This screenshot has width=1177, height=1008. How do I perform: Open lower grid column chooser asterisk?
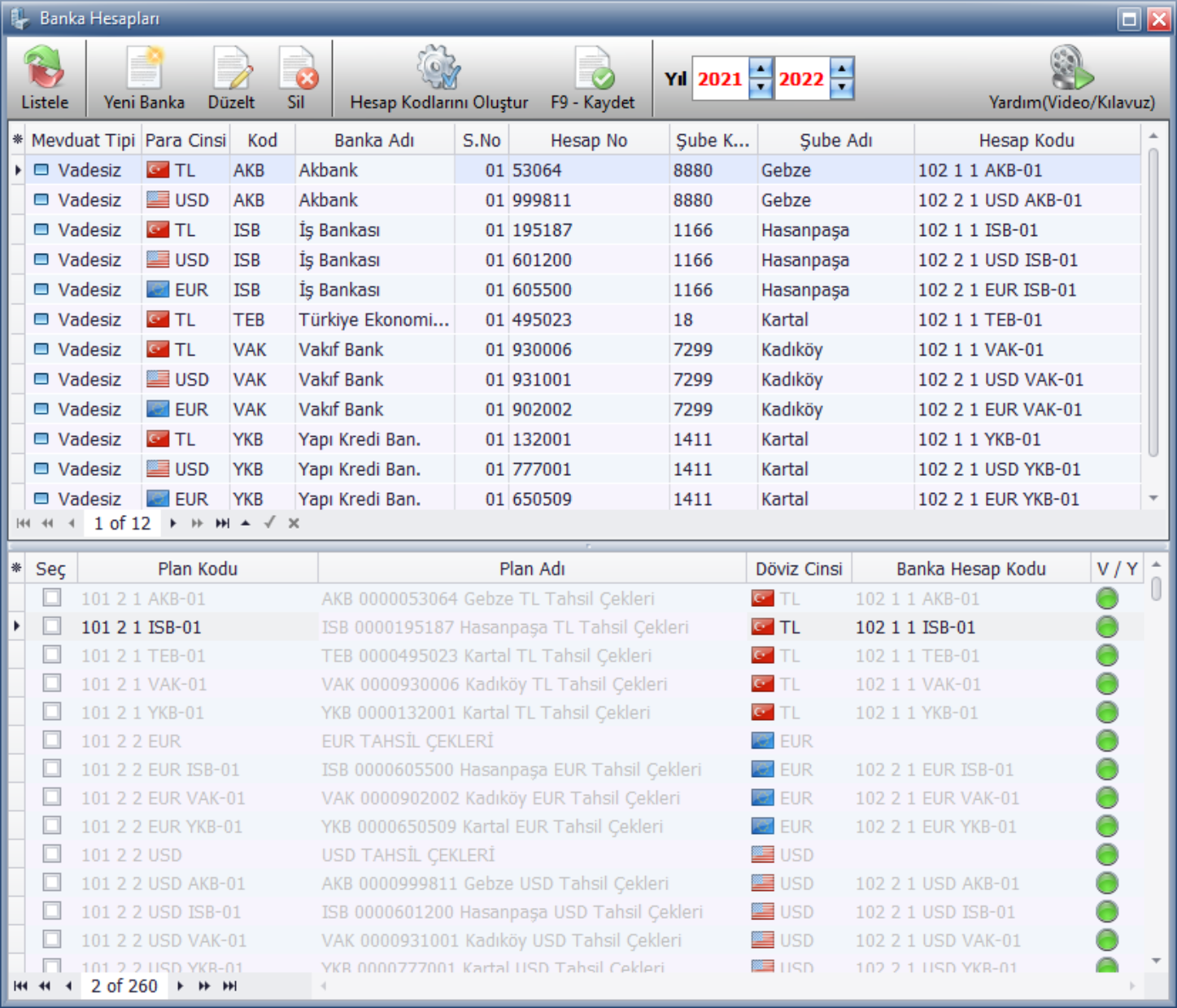click(x=17, y=569)
